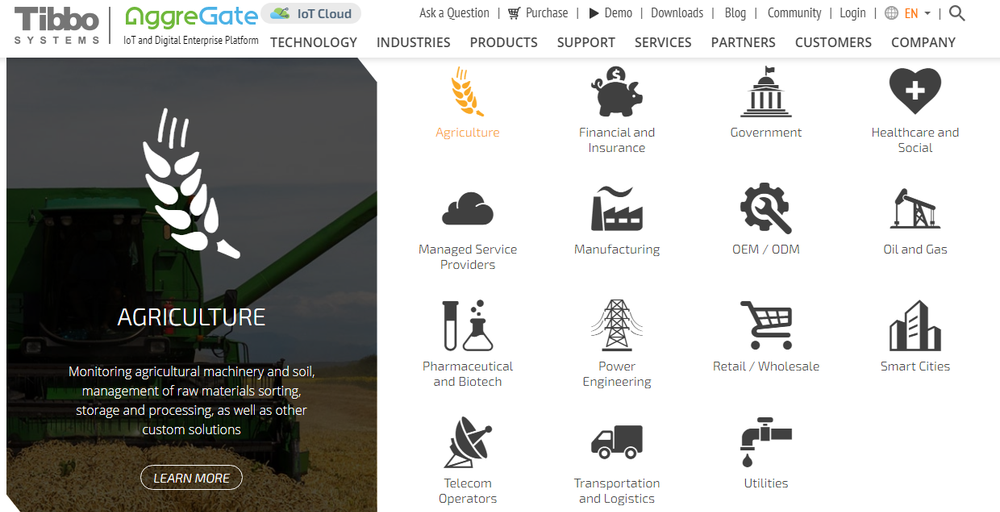Click Pharmaceutical and Biotech label

click(467, 374)
